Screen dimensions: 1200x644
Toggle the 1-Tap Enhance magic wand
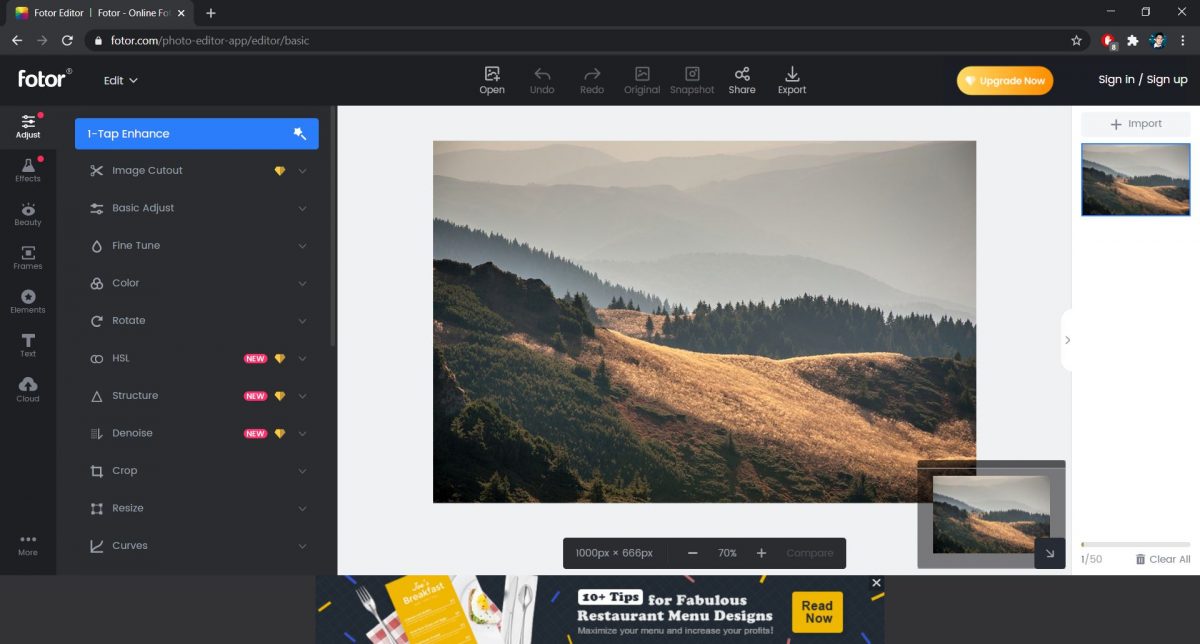coord(299,133)
